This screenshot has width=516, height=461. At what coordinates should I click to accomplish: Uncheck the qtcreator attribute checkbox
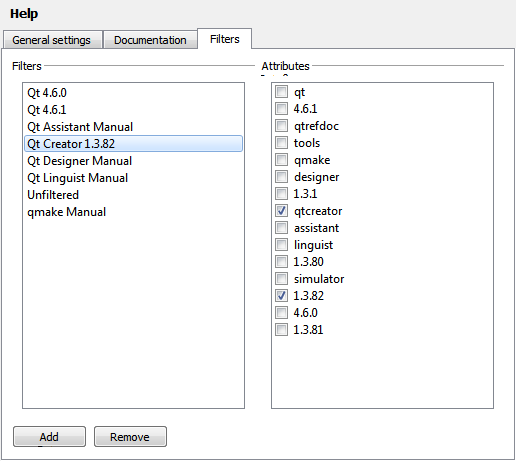282,211
